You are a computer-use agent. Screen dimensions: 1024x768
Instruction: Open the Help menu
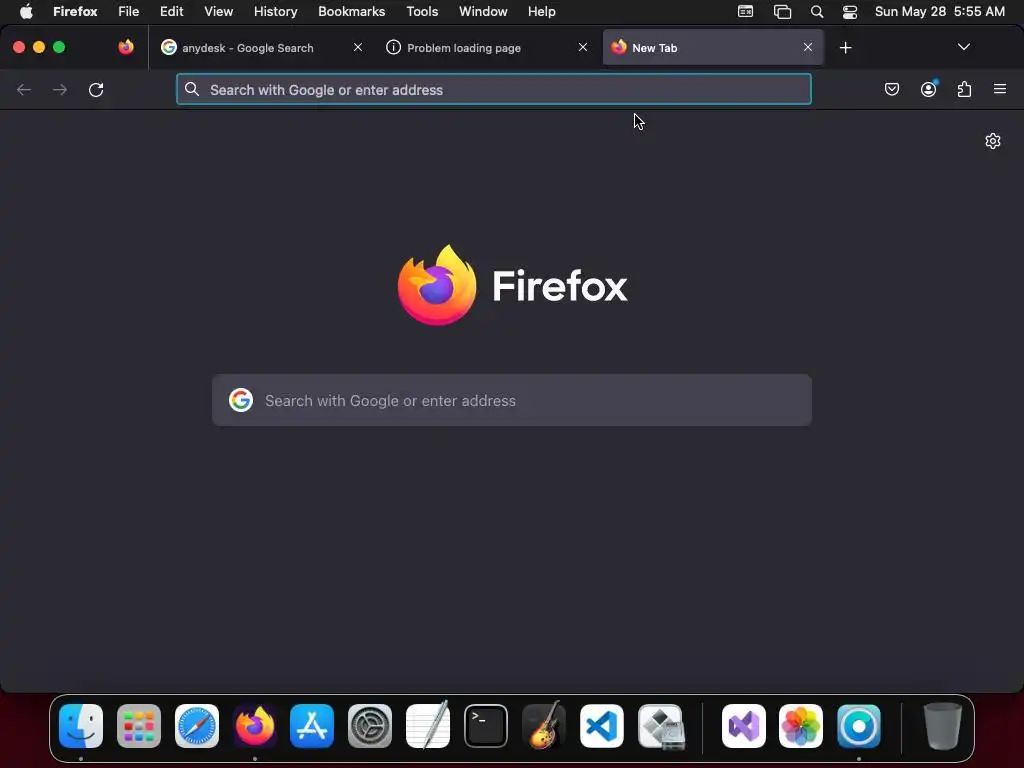(x=542, y=12)
